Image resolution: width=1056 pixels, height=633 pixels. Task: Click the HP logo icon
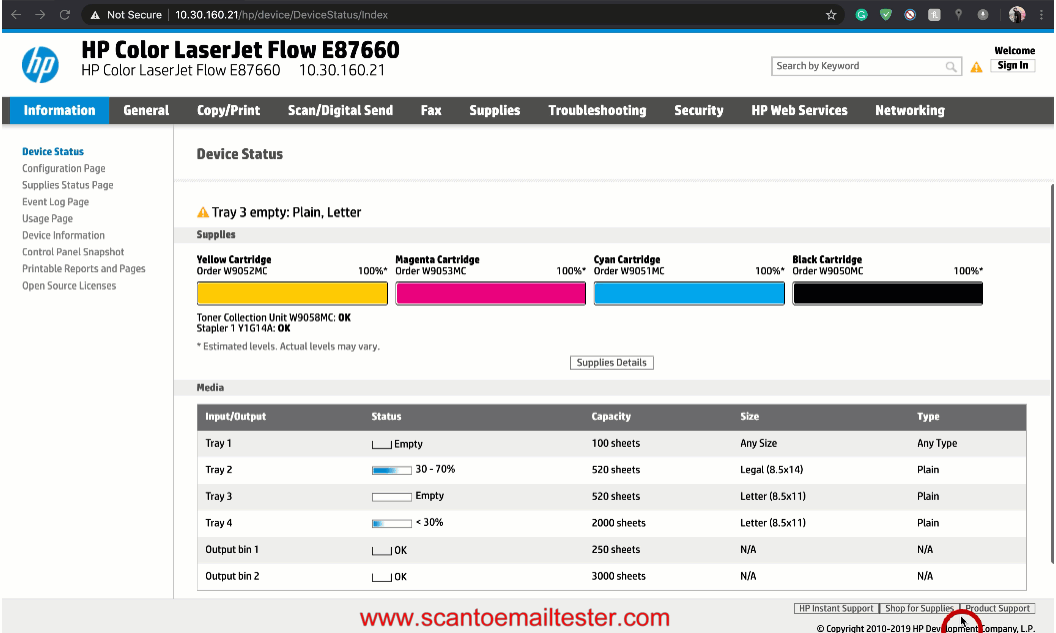(40, 65)
